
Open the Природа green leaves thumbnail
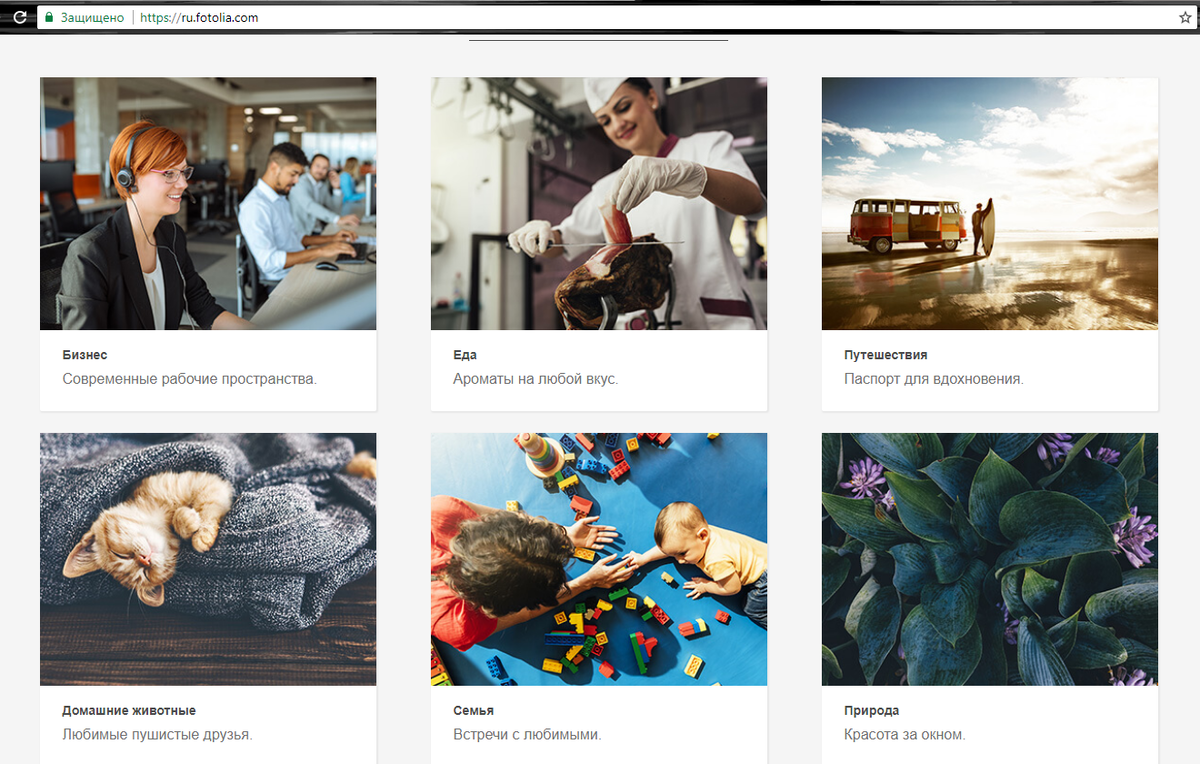990,559
